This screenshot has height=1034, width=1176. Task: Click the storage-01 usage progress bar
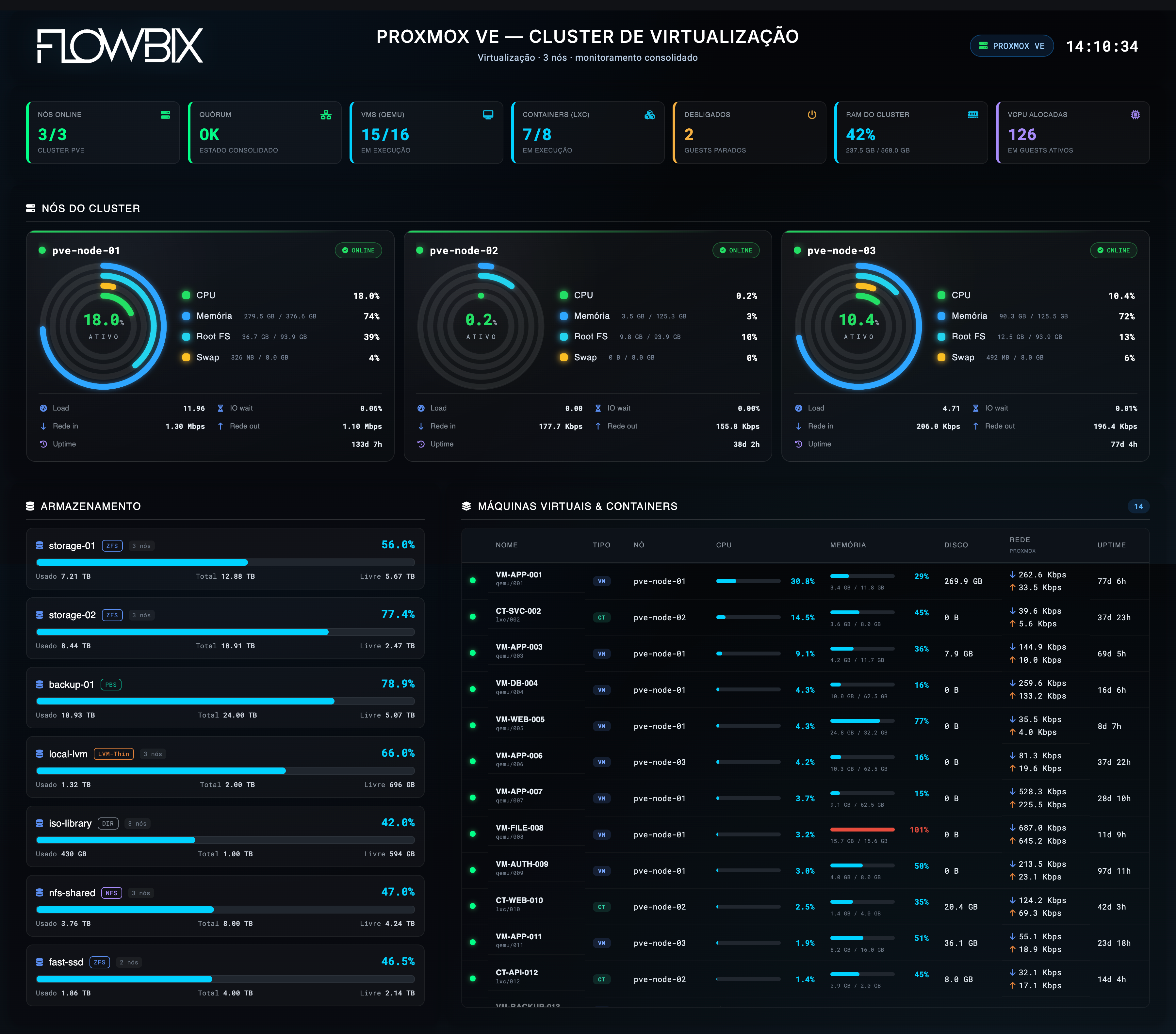click(225, 562)
